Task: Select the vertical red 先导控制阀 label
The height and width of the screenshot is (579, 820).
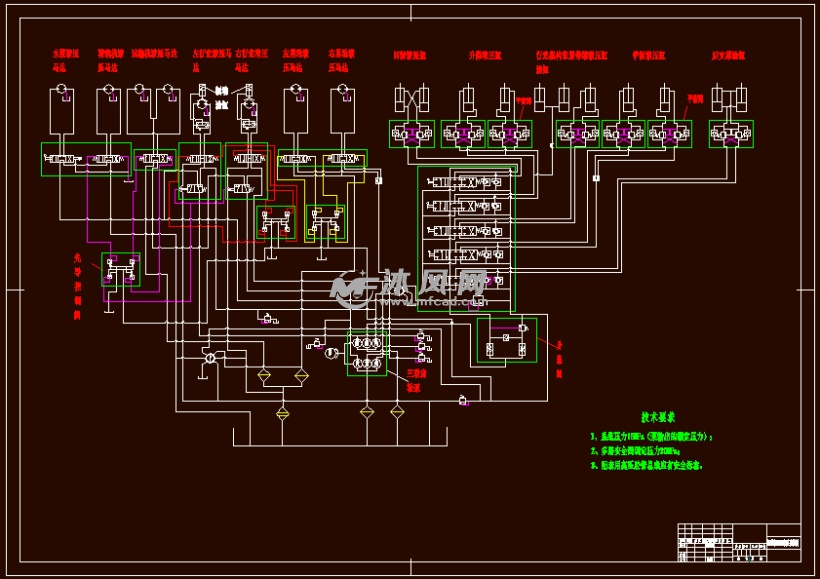Action: (77, 286)
